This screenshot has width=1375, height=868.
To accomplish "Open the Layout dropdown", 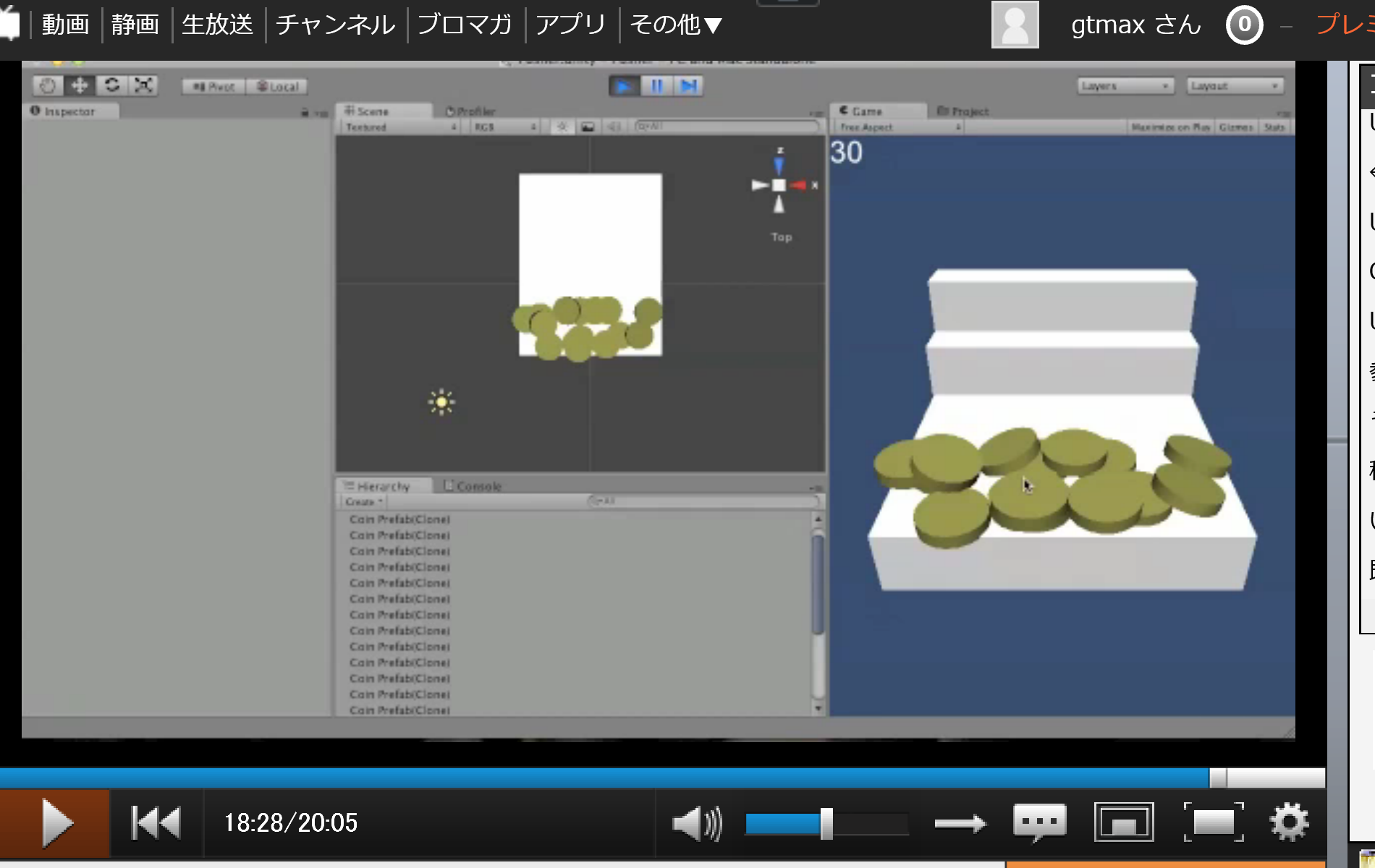I will click(1234, 85).
